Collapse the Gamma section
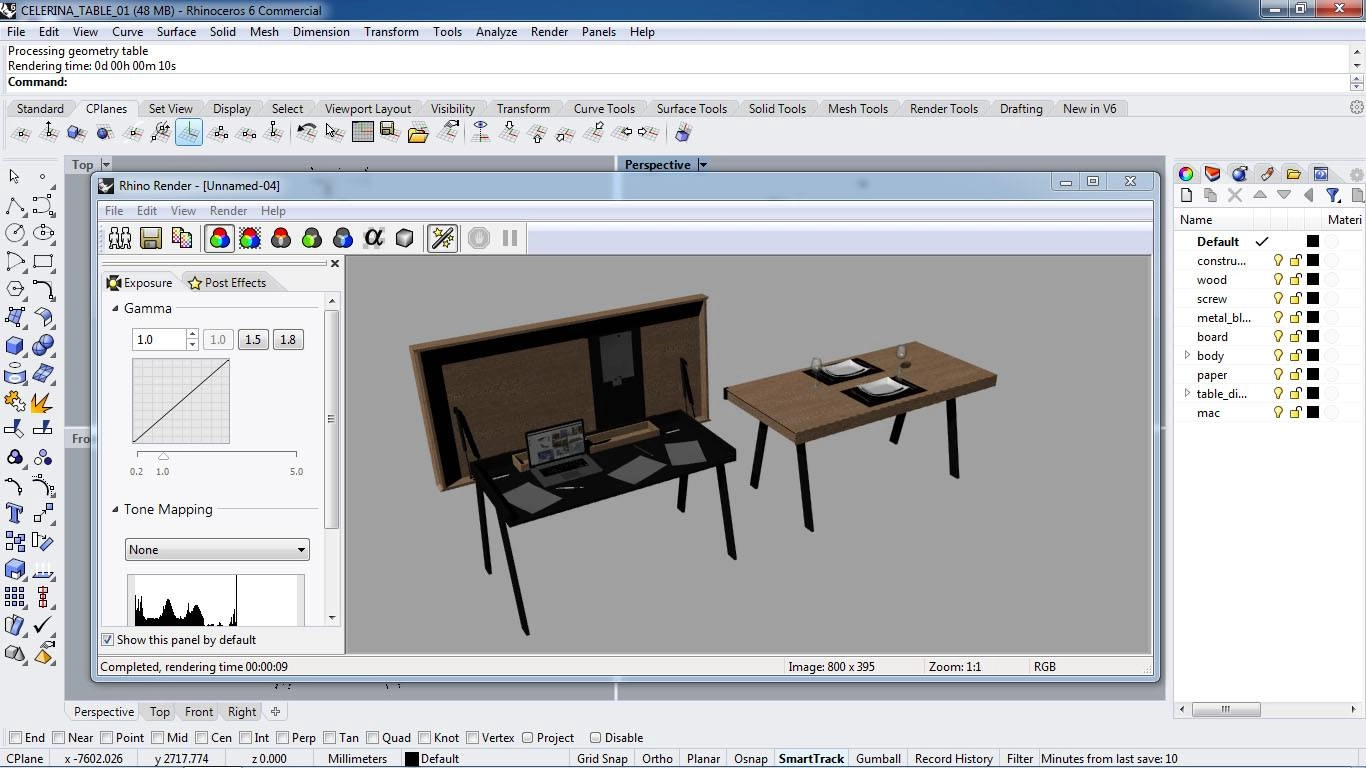The image size is (1366, 768). click(x=115, y=309)
